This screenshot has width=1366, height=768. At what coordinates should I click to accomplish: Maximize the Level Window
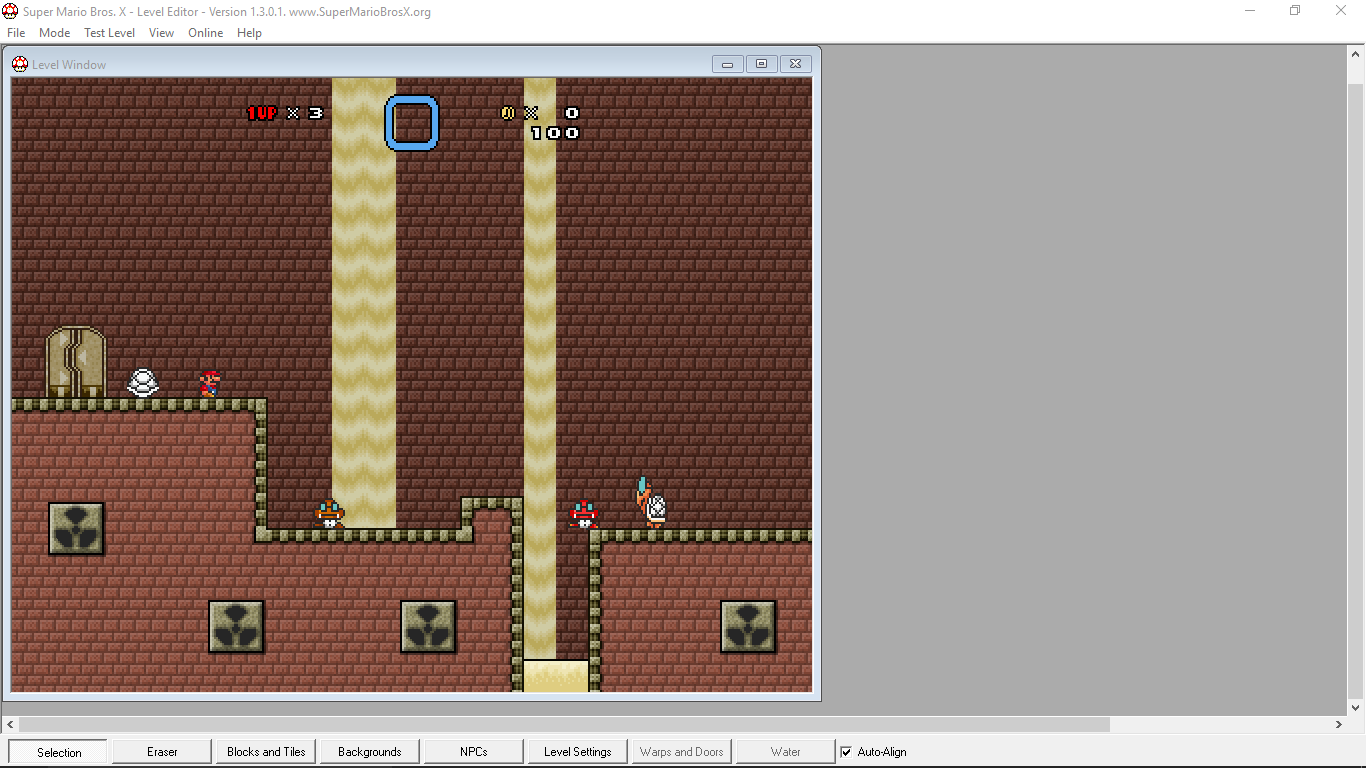761,64
